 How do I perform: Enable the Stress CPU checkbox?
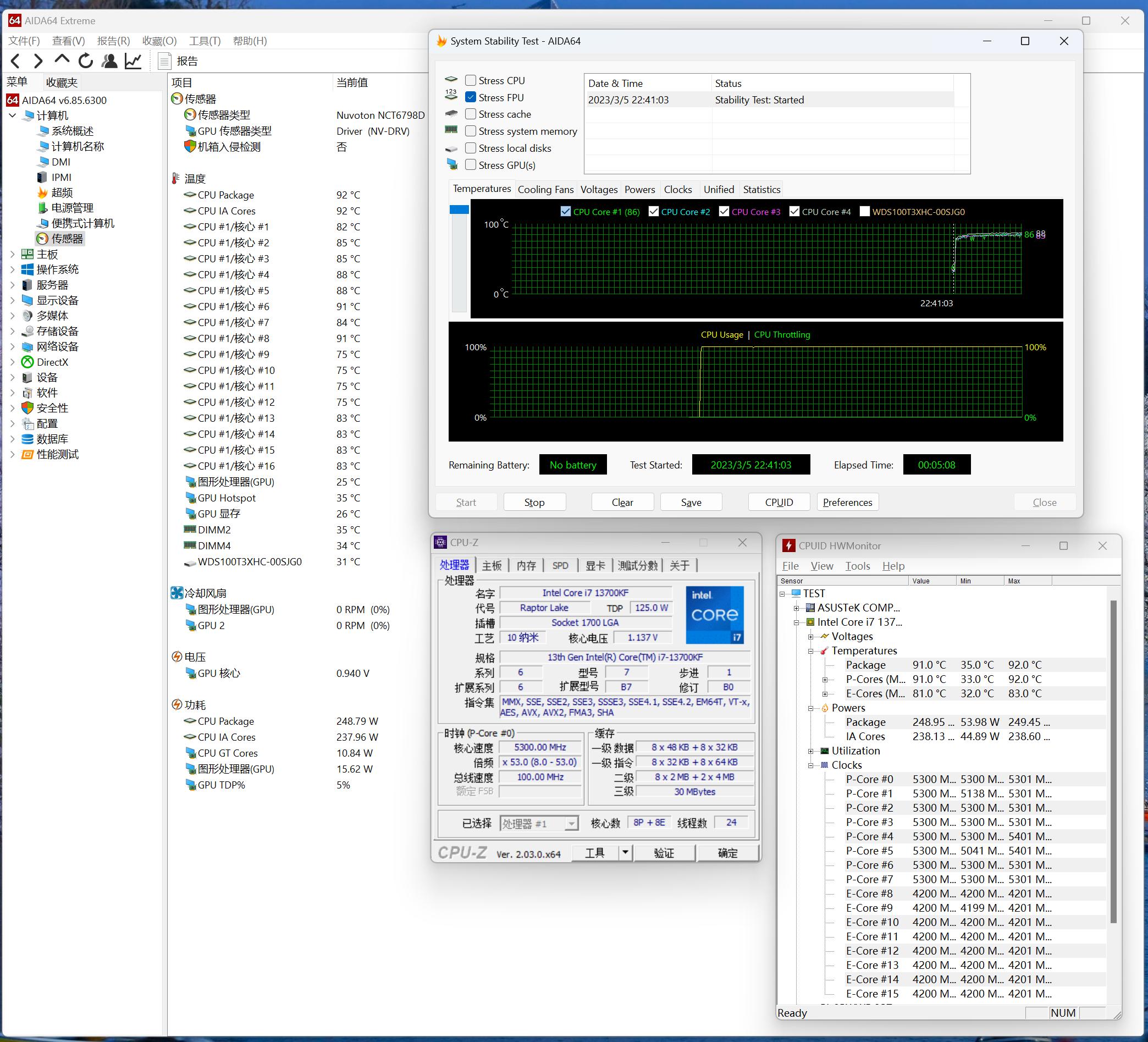point(471,80)
